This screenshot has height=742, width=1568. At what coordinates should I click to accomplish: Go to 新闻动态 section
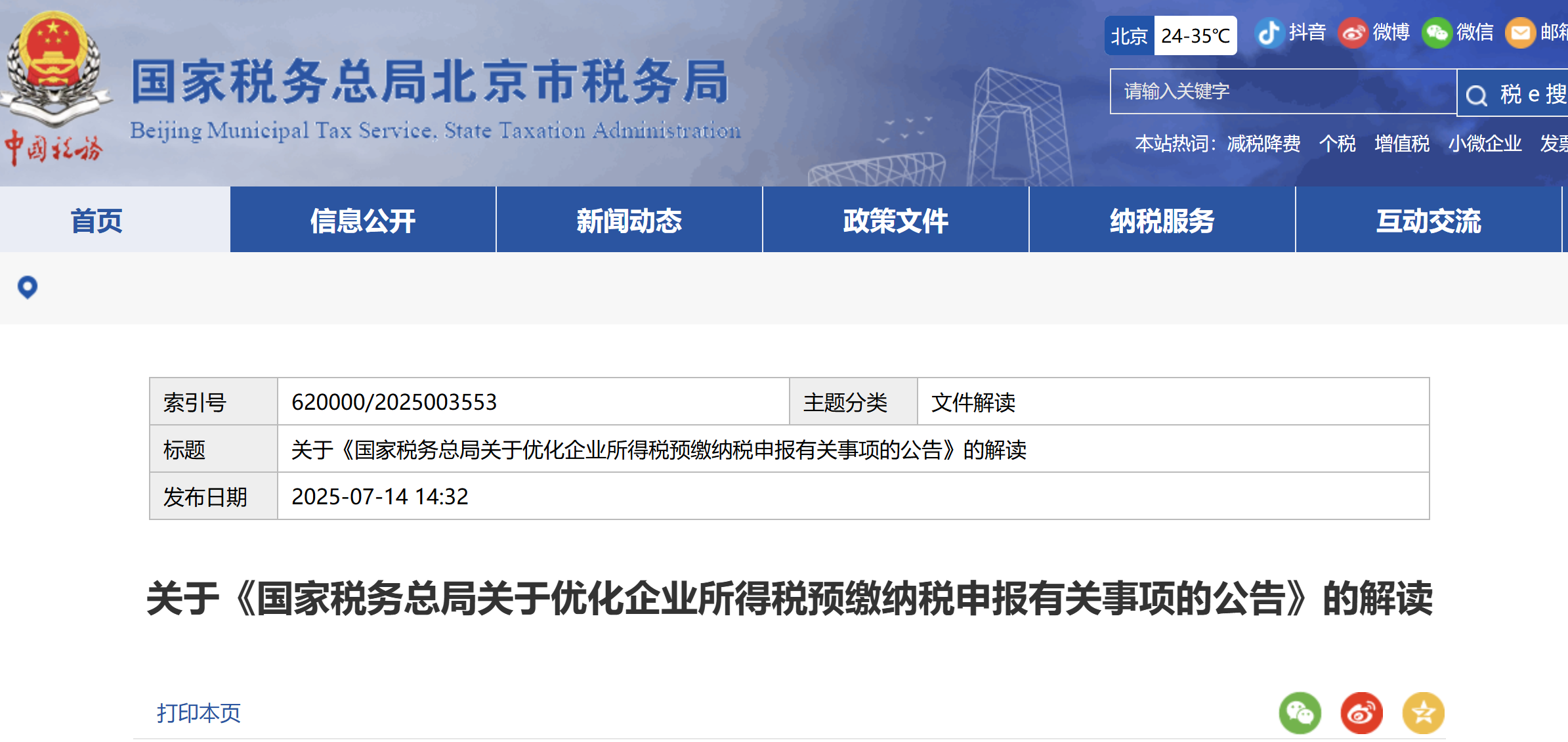tap(629, 221)
